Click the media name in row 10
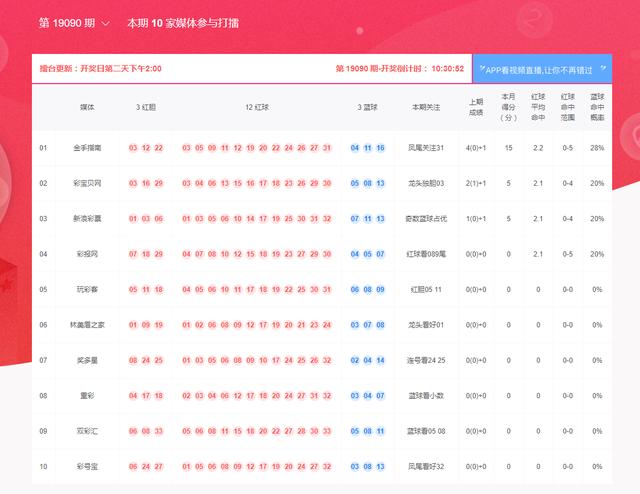The width and height of the screenshot is (640, 494). point(87,467)
